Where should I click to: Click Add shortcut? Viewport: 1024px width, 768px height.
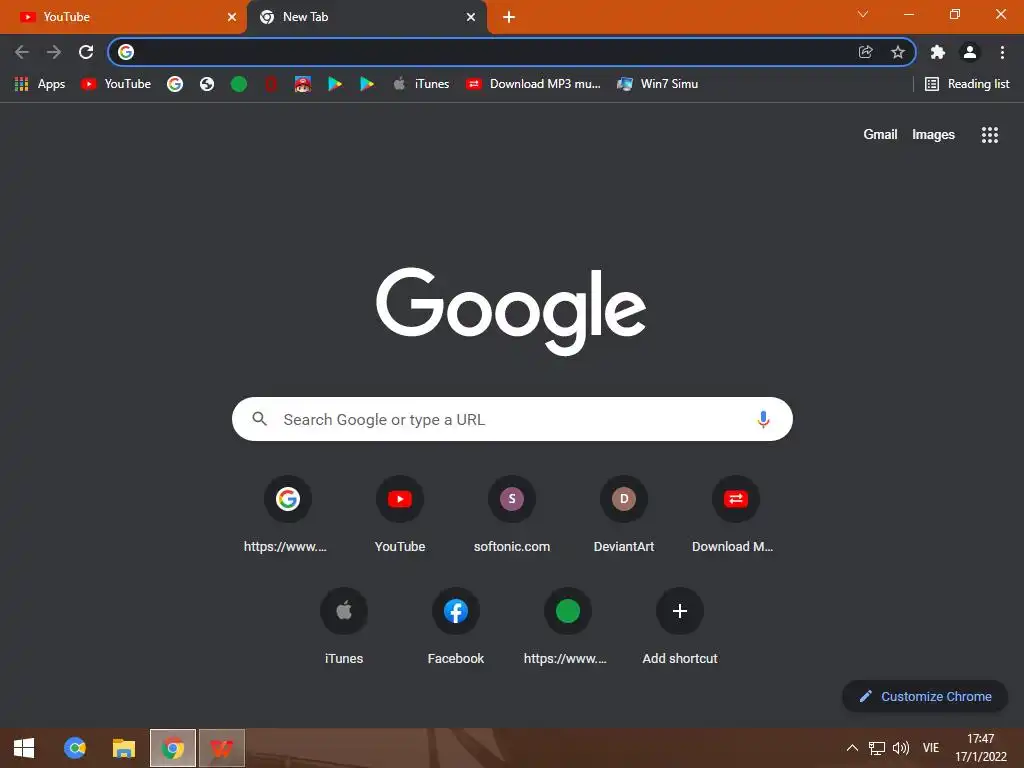point(680,628)
